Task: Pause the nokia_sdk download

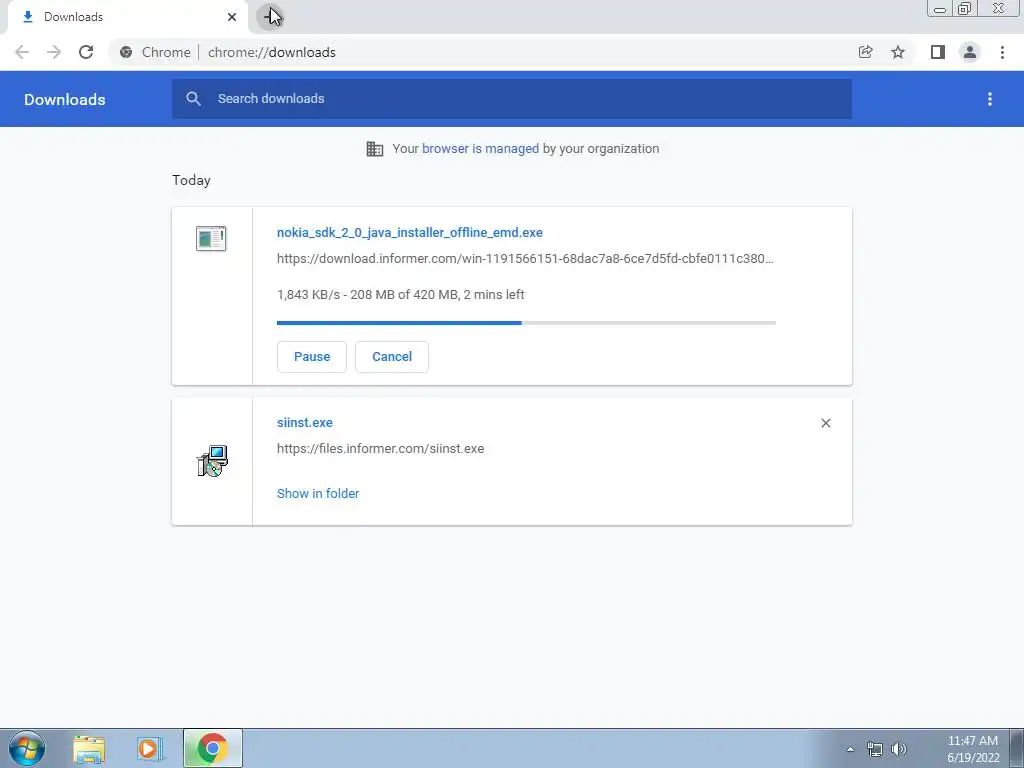Action: (x=312, y=357)
